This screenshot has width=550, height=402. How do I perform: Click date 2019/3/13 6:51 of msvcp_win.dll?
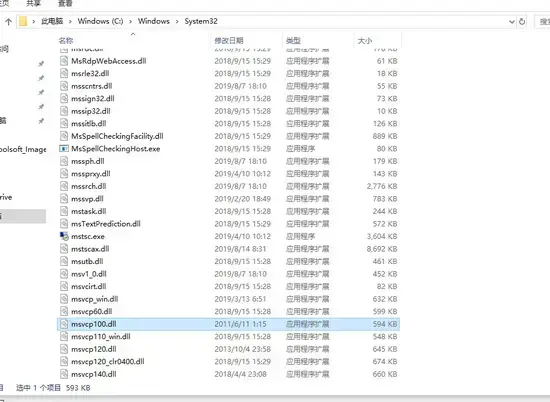[x=240, y=299]
